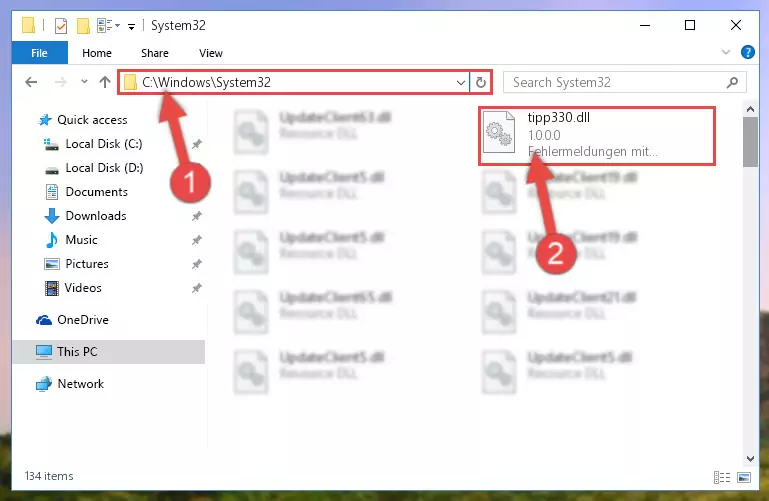769x501 pixels.
Task: Click the pin icon beside Pictures
Action: pos(197,264)
